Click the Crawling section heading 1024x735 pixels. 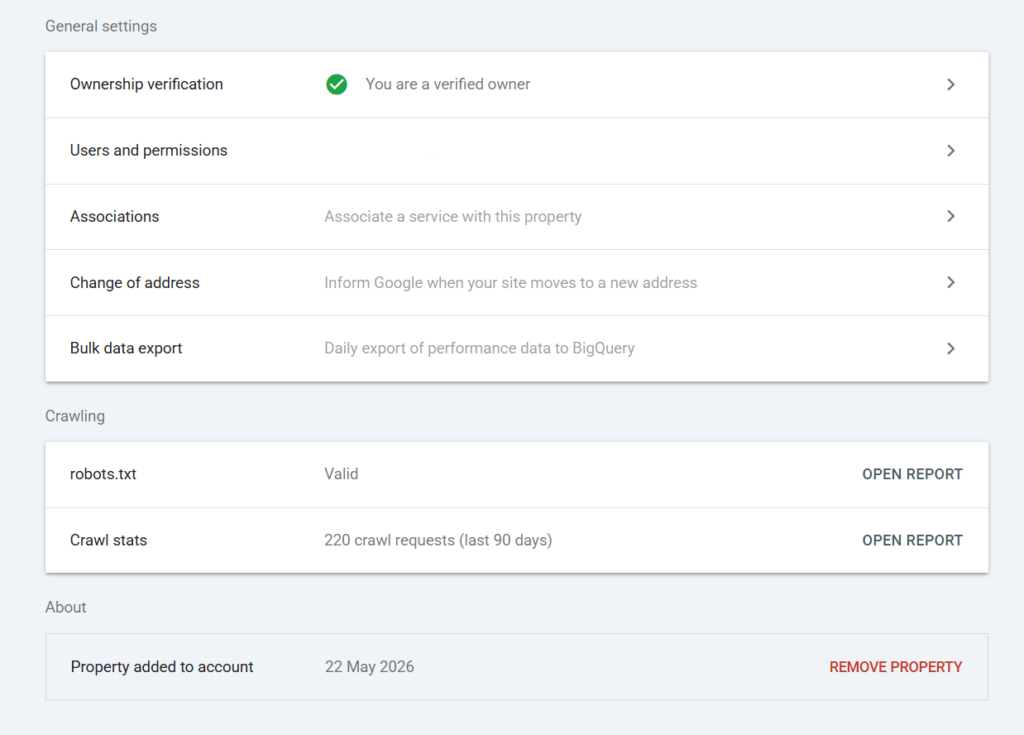click(75, 416)
